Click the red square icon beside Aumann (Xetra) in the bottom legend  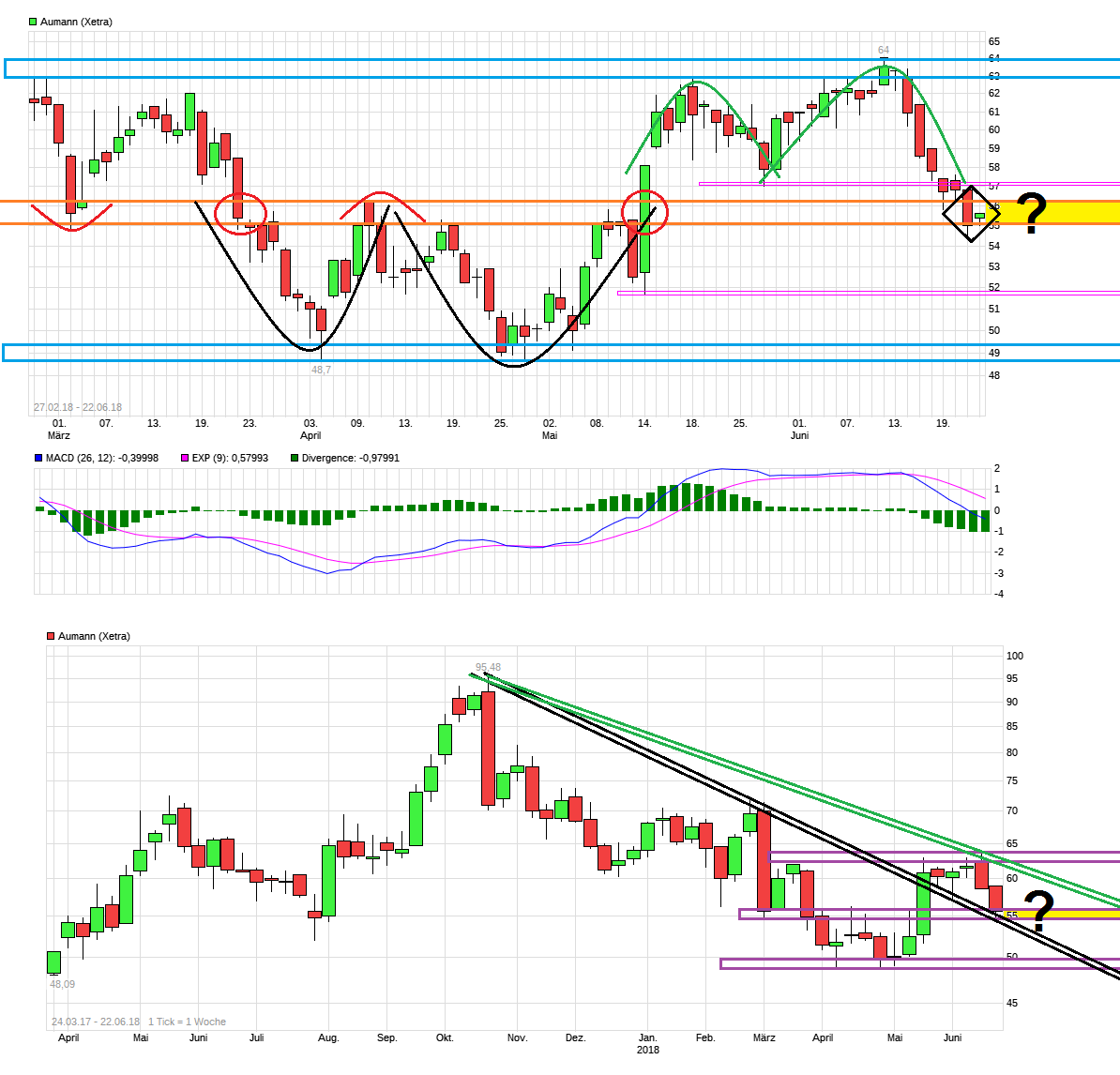[49, 635]
